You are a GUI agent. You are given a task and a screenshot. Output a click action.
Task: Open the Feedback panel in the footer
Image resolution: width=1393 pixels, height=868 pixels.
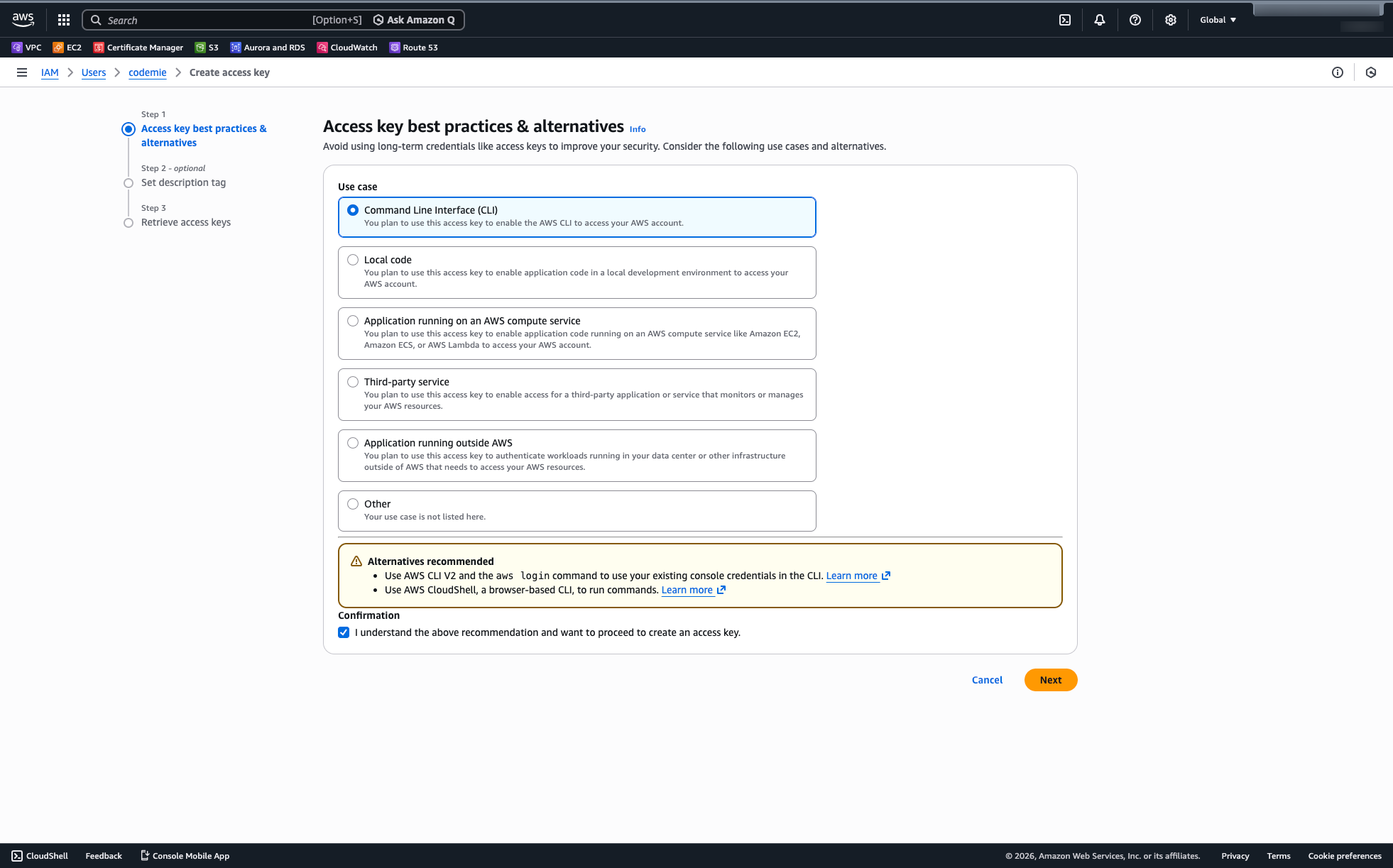click(x=104, y=856)
